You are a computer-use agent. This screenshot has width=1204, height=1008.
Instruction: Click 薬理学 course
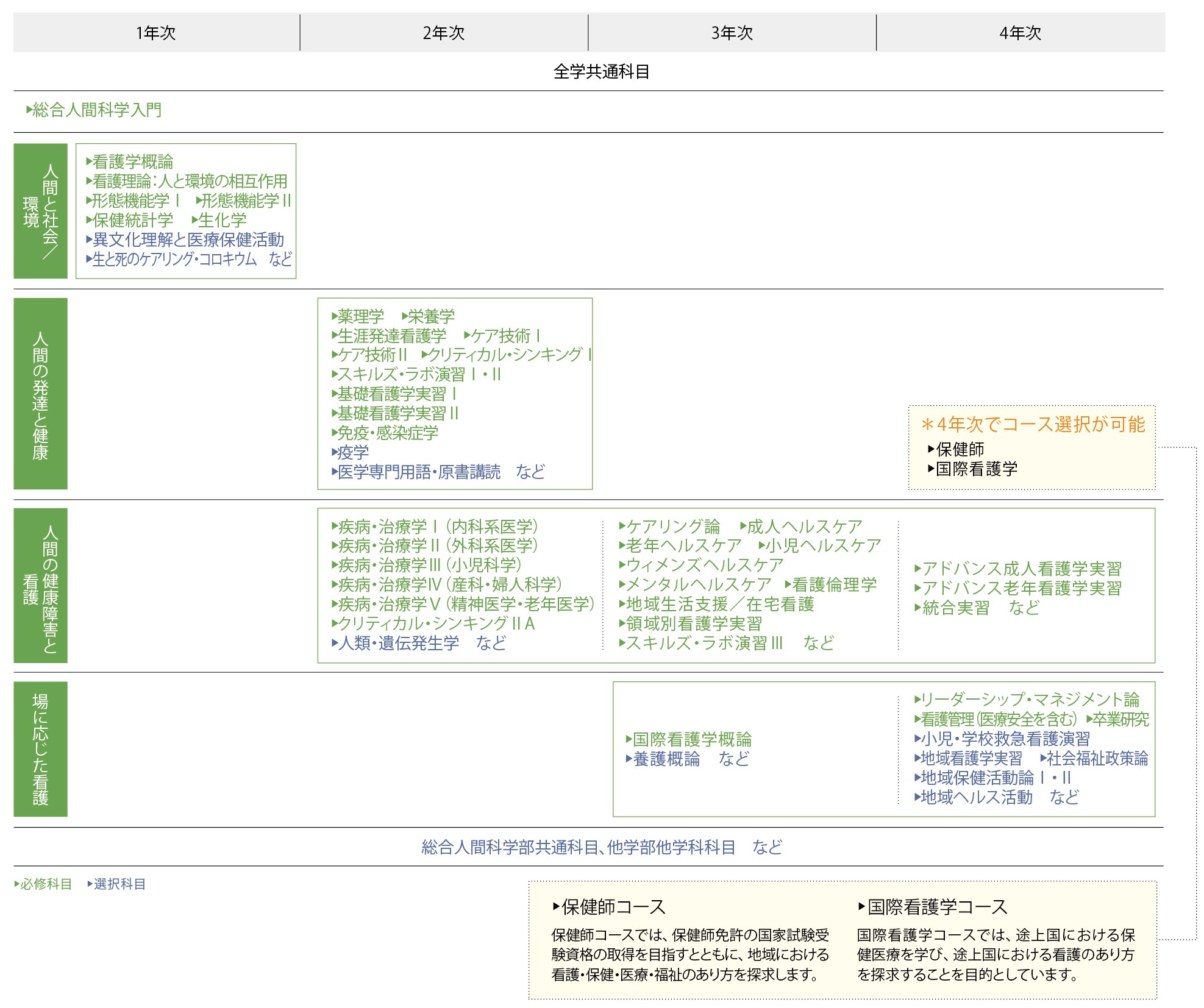click(x=358, y=316)
